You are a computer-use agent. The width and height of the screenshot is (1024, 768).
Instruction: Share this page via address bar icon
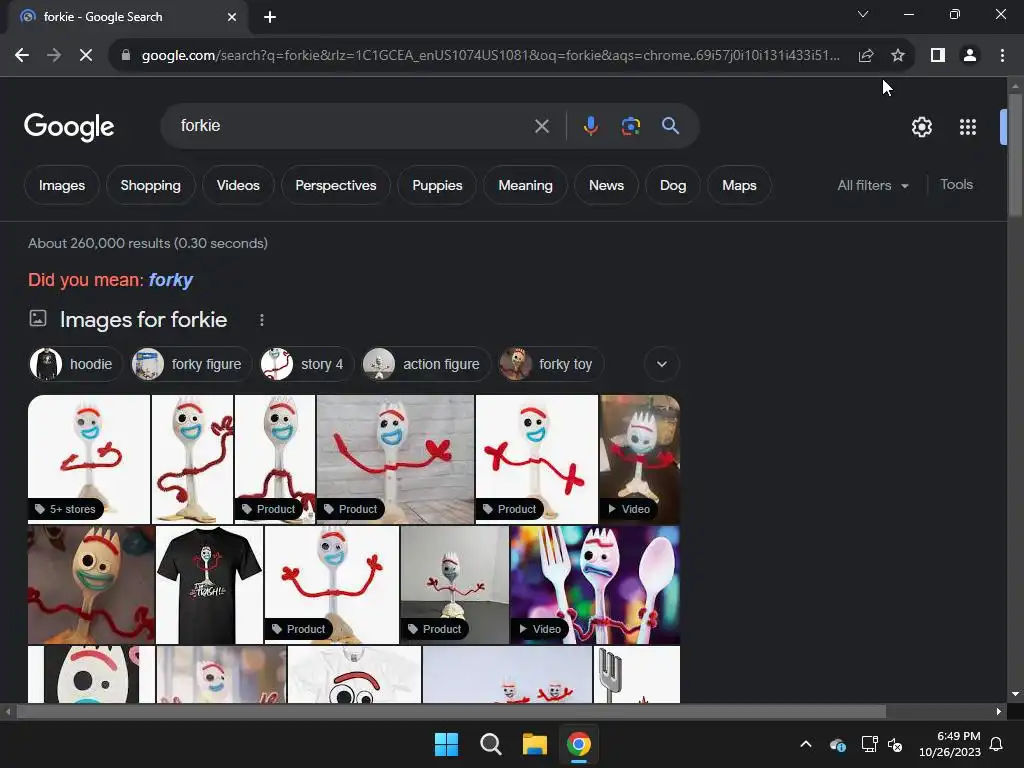(866, 56)
